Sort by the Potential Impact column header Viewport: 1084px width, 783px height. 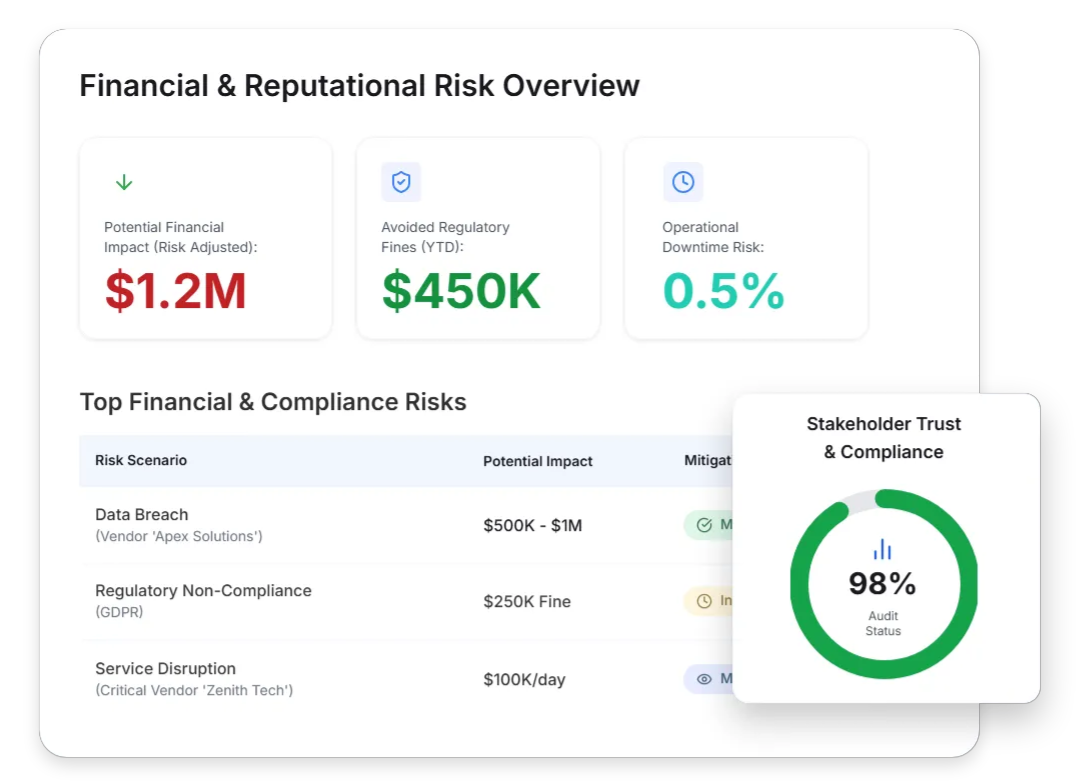click(x=538, y=461)
